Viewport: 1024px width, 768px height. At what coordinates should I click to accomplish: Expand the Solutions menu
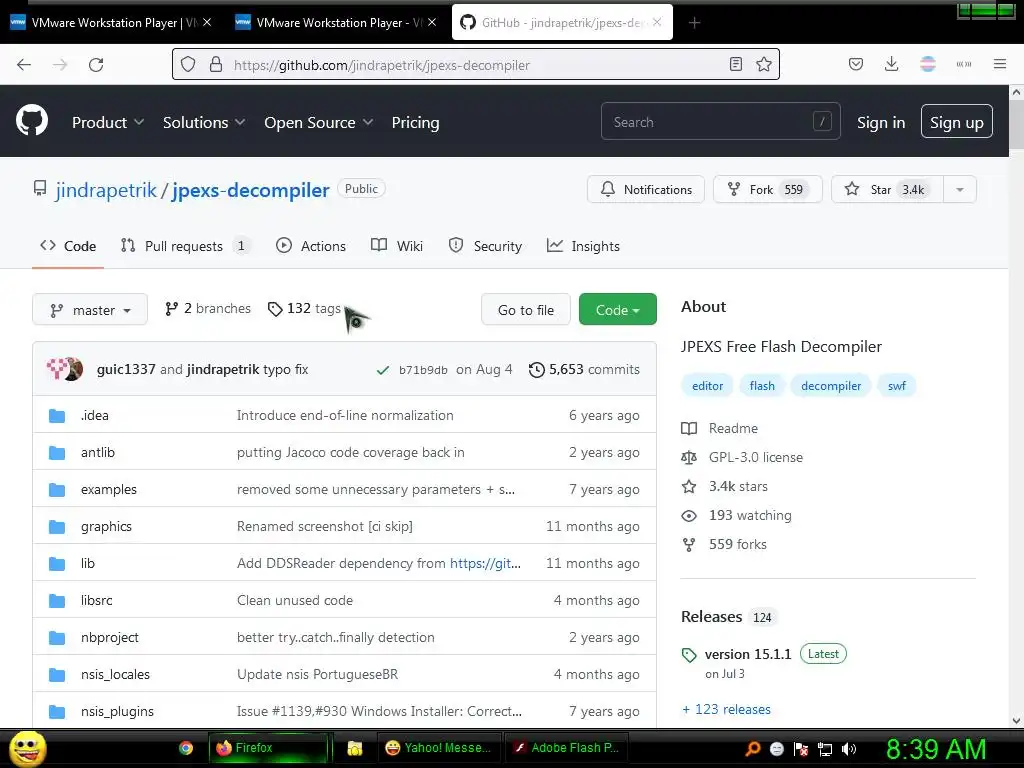204,123
